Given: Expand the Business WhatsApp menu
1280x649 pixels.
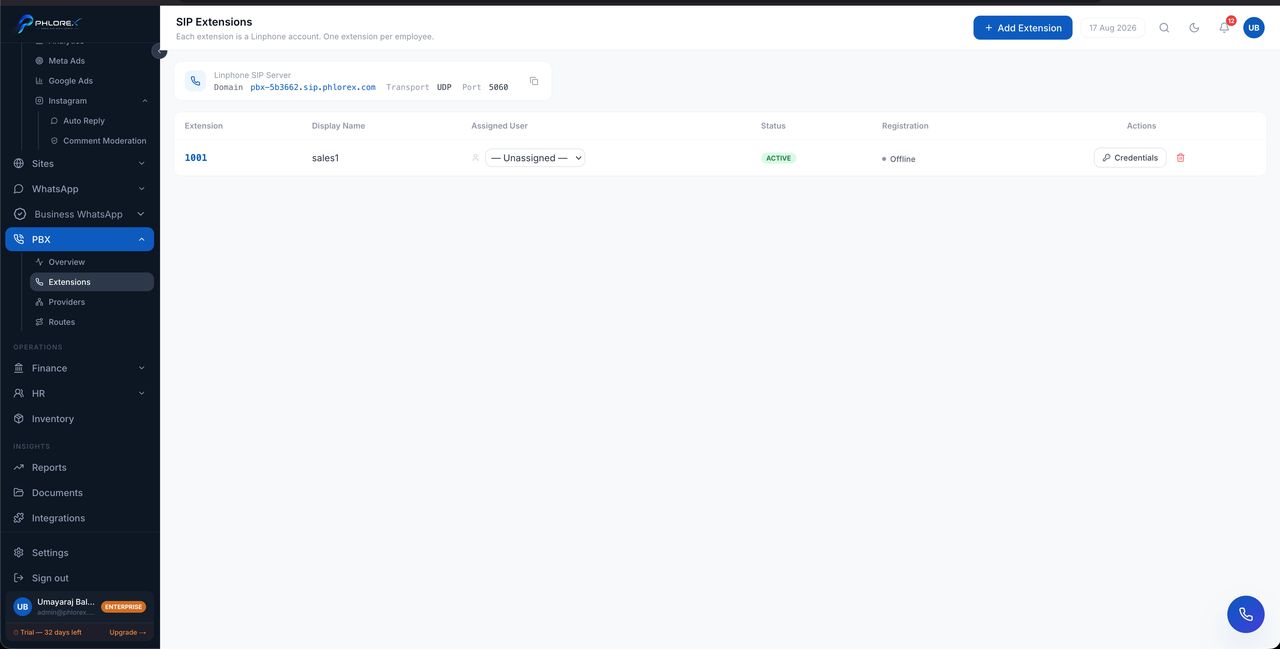Looking at the screenshot, I should [x=79, y=214].
